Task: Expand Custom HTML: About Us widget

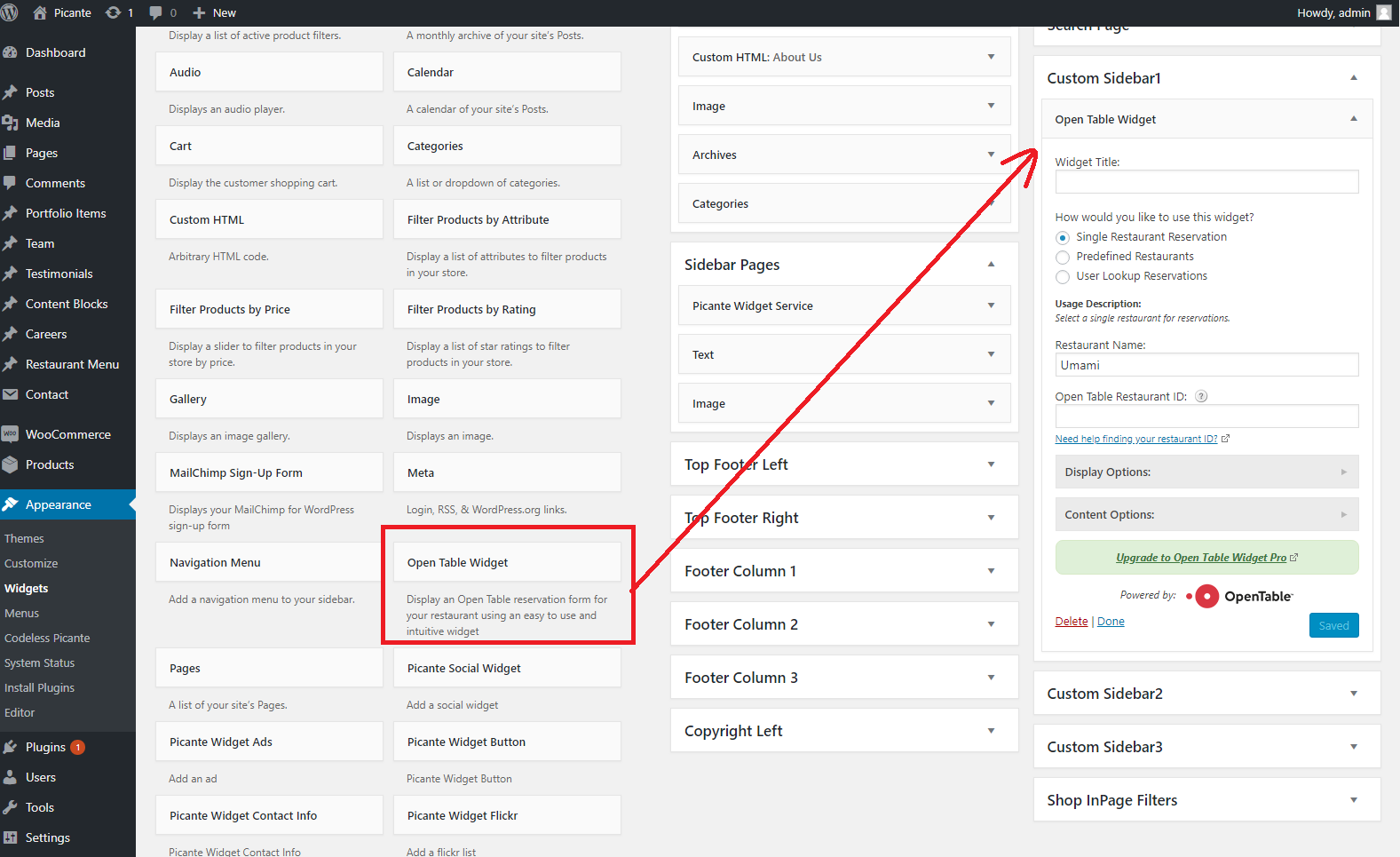Action: pyautogui.click(x=991, y=57)
